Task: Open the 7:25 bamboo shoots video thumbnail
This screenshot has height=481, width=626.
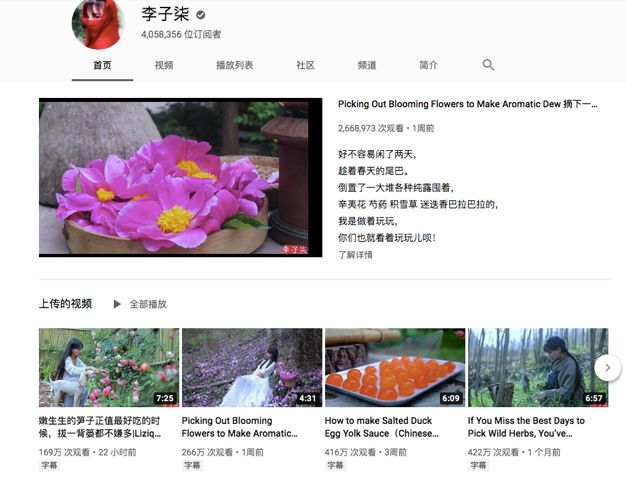Action: coord(109,367)
